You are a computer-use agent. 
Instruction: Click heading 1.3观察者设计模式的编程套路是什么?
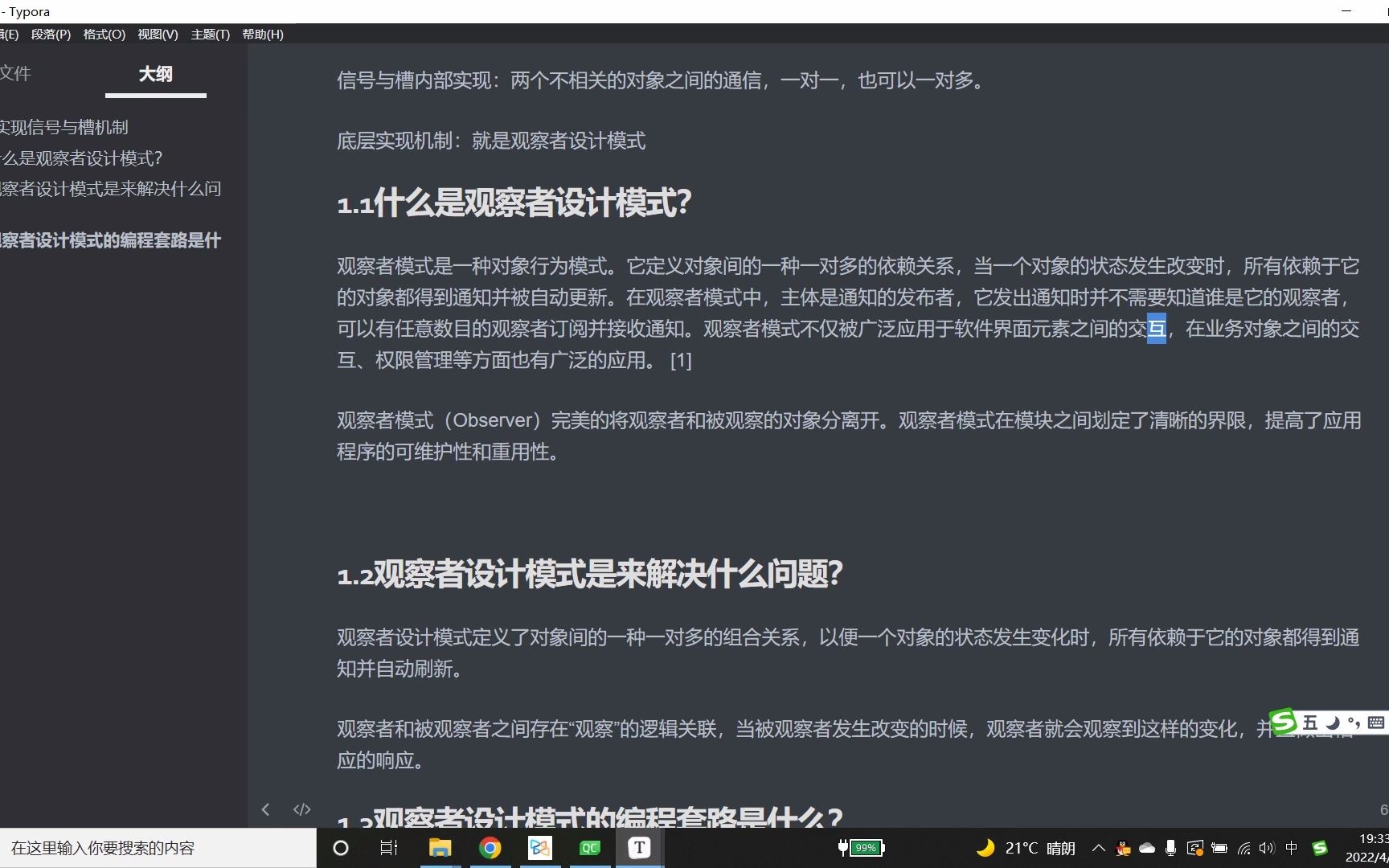click(x=590, y=817)
